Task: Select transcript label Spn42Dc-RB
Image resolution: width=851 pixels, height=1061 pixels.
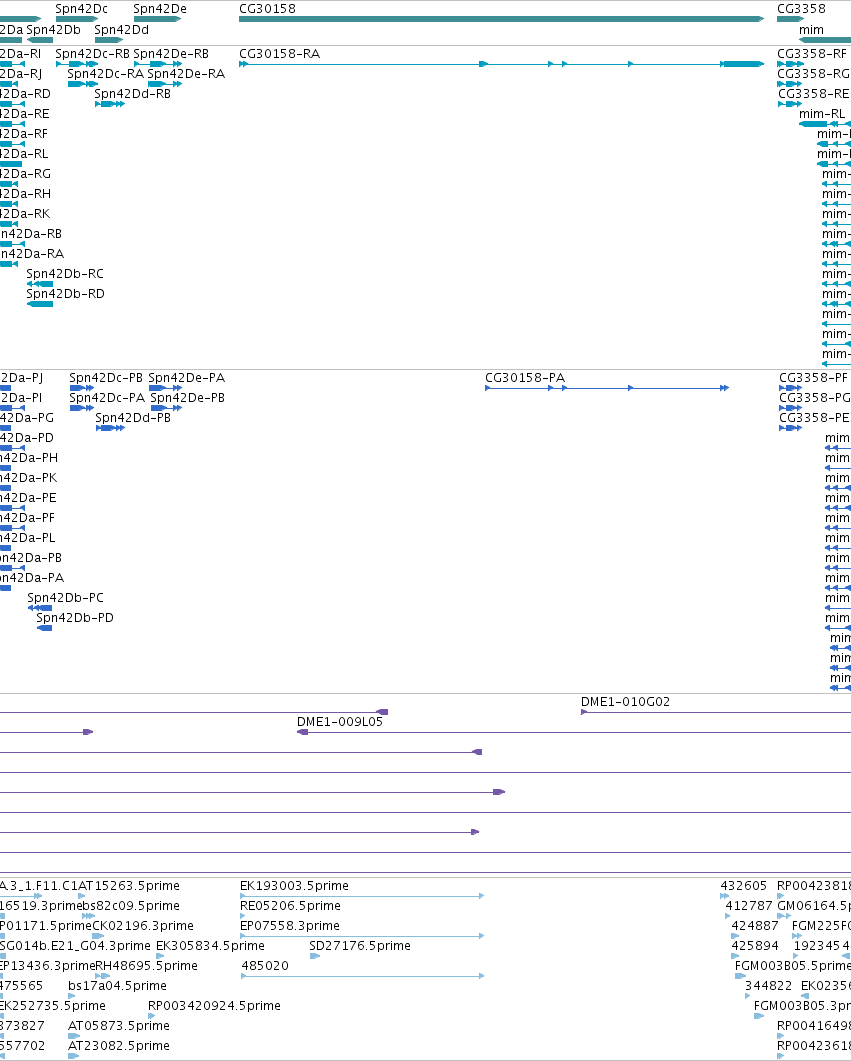Action: pyautogui.click(x=93, y=53)
